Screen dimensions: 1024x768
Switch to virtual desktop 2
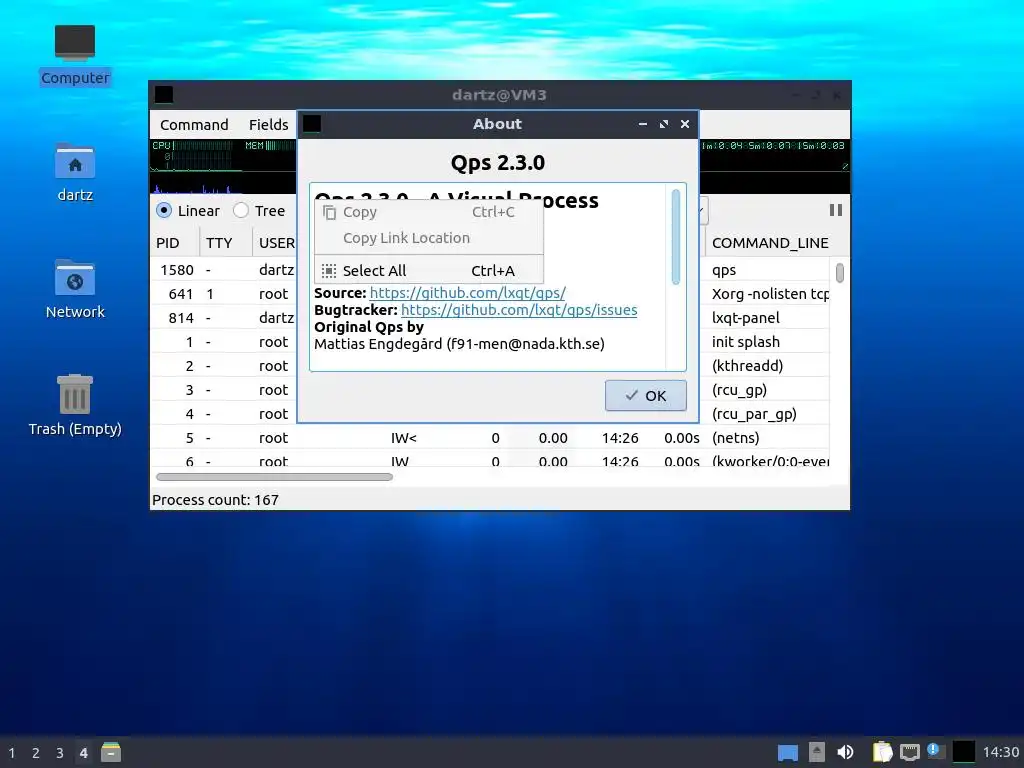[x=36, y=753]
